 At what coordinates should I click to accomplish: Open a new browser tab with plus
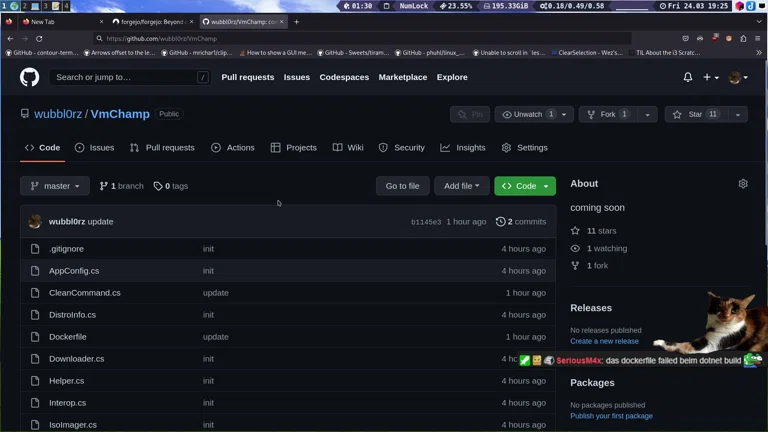click(296, 22)
